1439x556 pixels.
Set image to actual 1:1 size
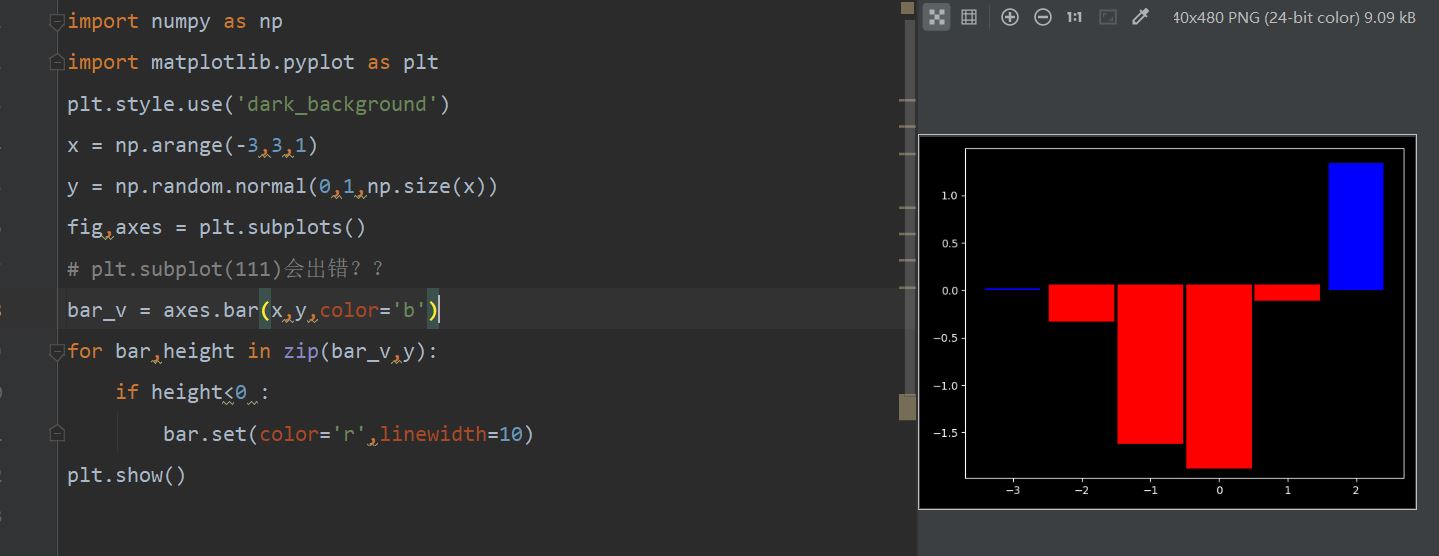click(x=1074, y=17)
